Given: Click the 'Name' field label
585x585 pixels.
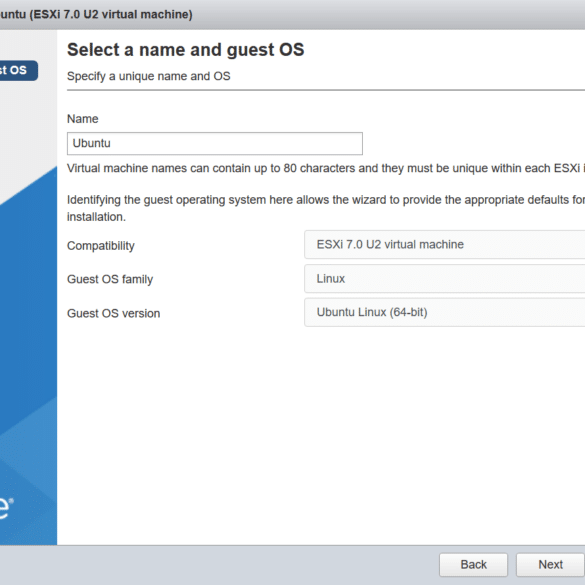Looking at the screenshot, I should click(x=82, y=119).
